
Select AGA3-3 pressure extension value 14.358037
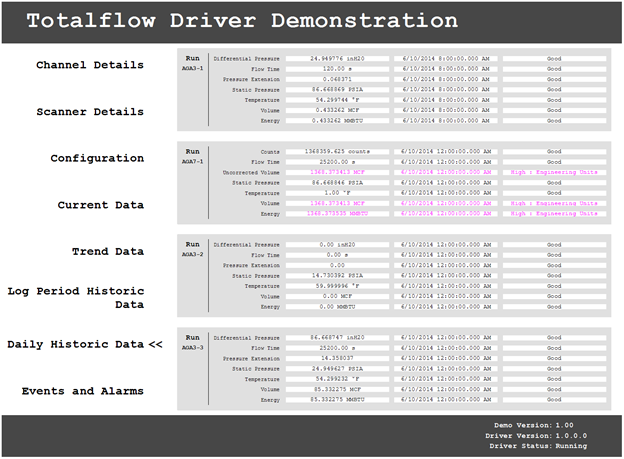point(337,358)
